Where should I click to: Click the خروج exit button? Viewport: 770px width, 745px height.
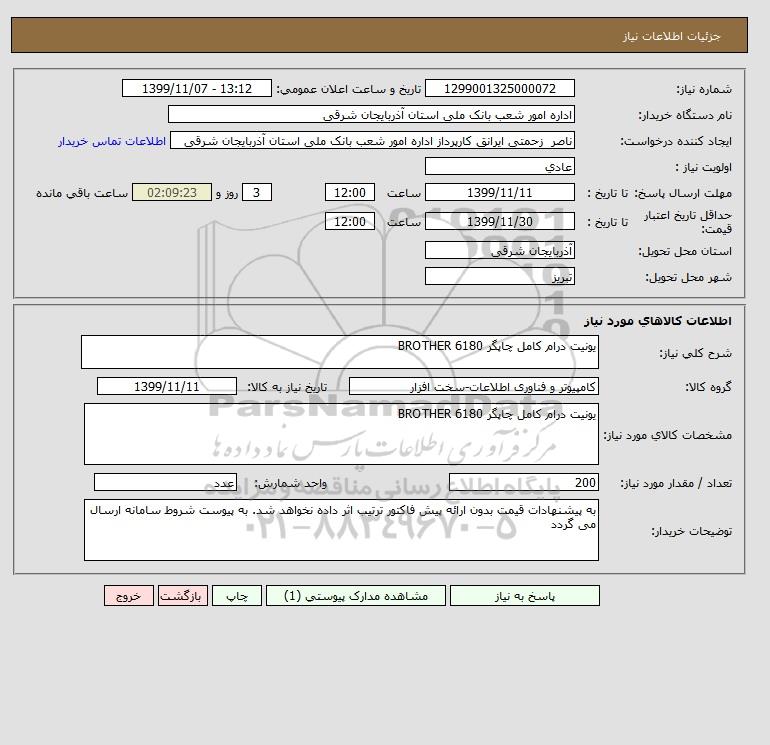coord(129,596)
